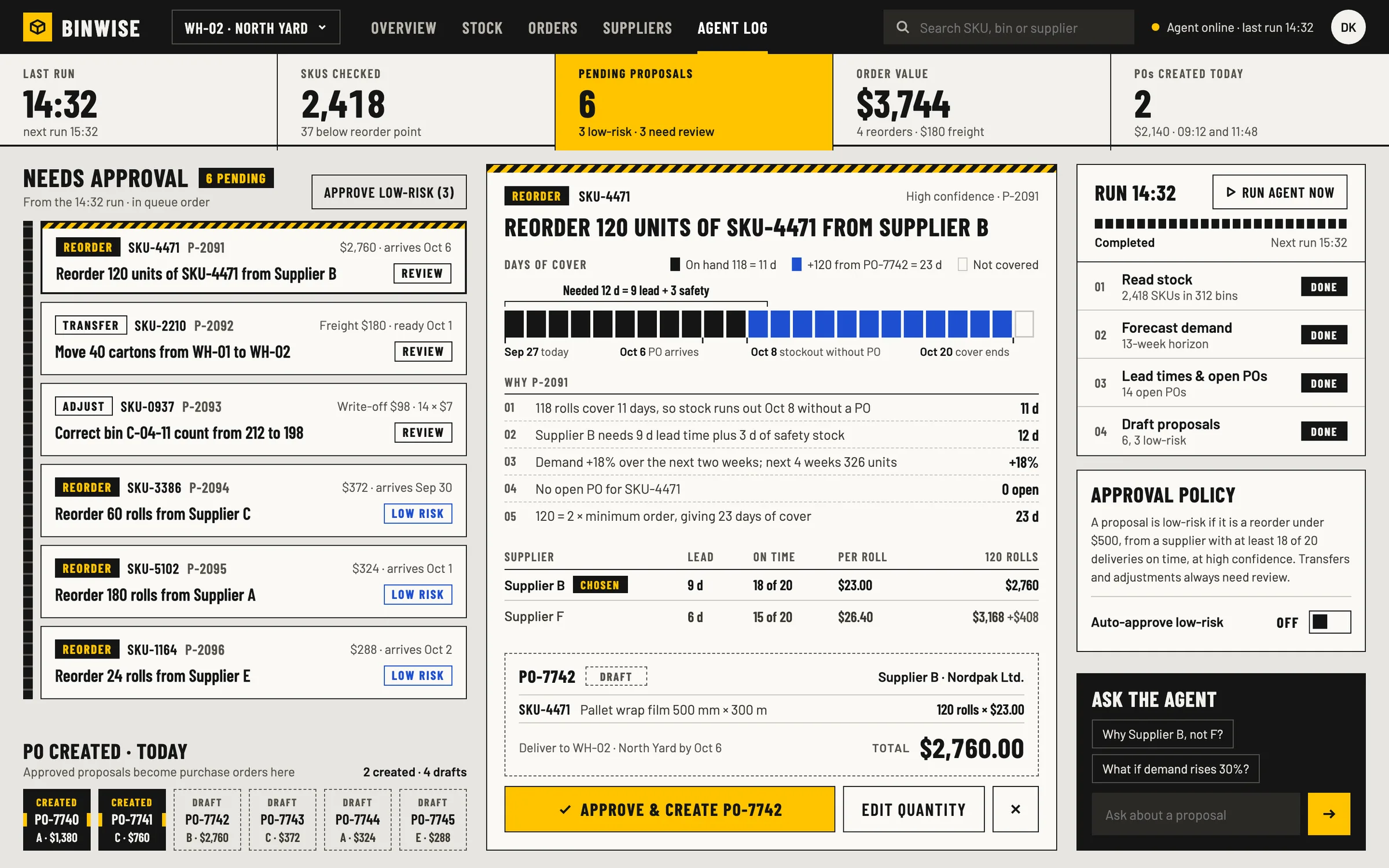The image size is (1389, 868).
Task: Go to the Overview tab
Action: click(x=403, y=28)
